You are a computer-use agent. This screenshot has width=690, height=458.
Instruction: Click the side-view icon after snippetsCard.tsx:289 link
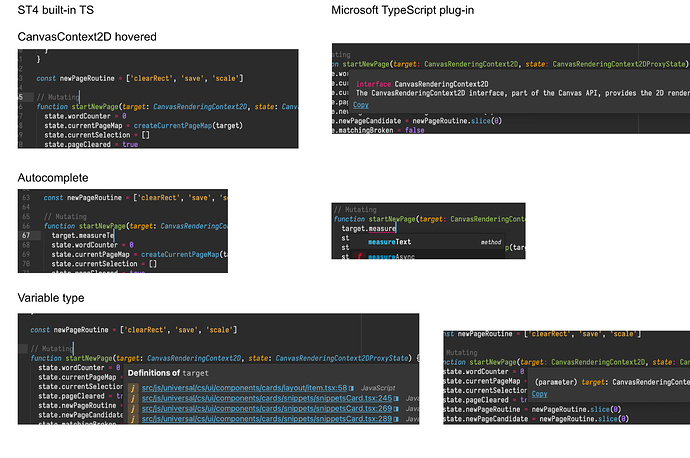396,419
